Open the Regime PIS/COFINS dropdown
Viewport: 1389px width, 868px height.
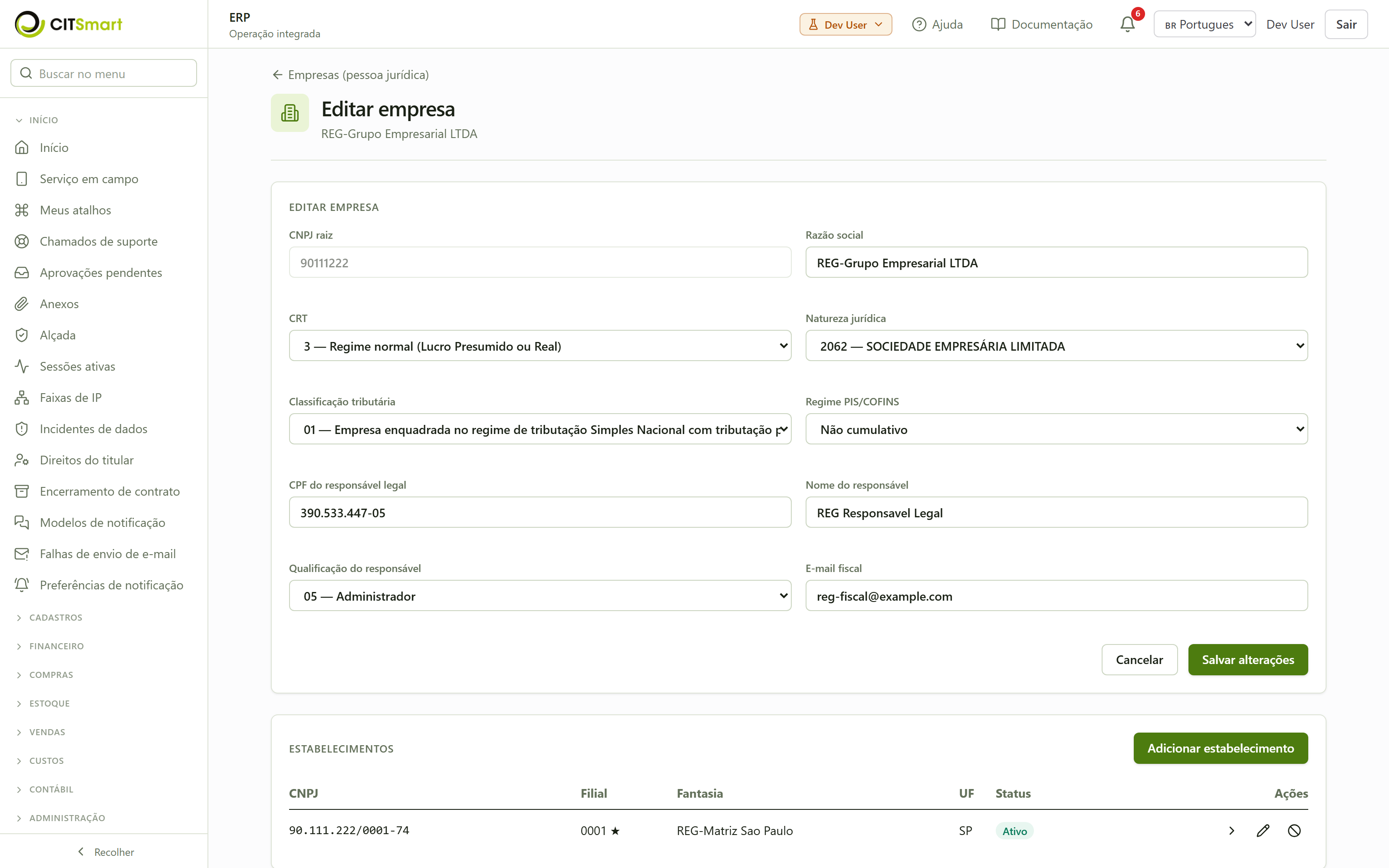[1056, 429]
